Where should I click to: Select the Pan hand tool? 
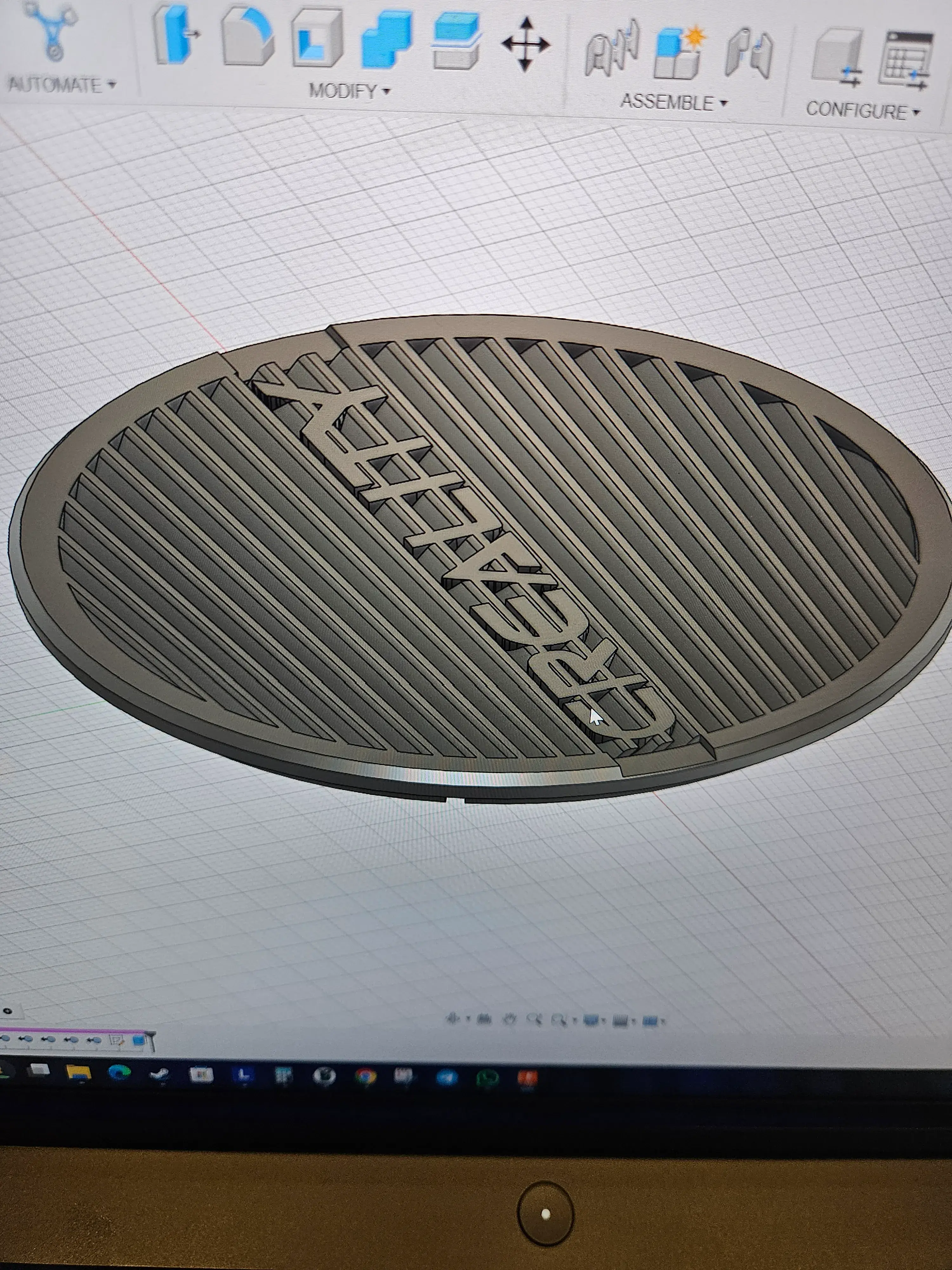510,1020
